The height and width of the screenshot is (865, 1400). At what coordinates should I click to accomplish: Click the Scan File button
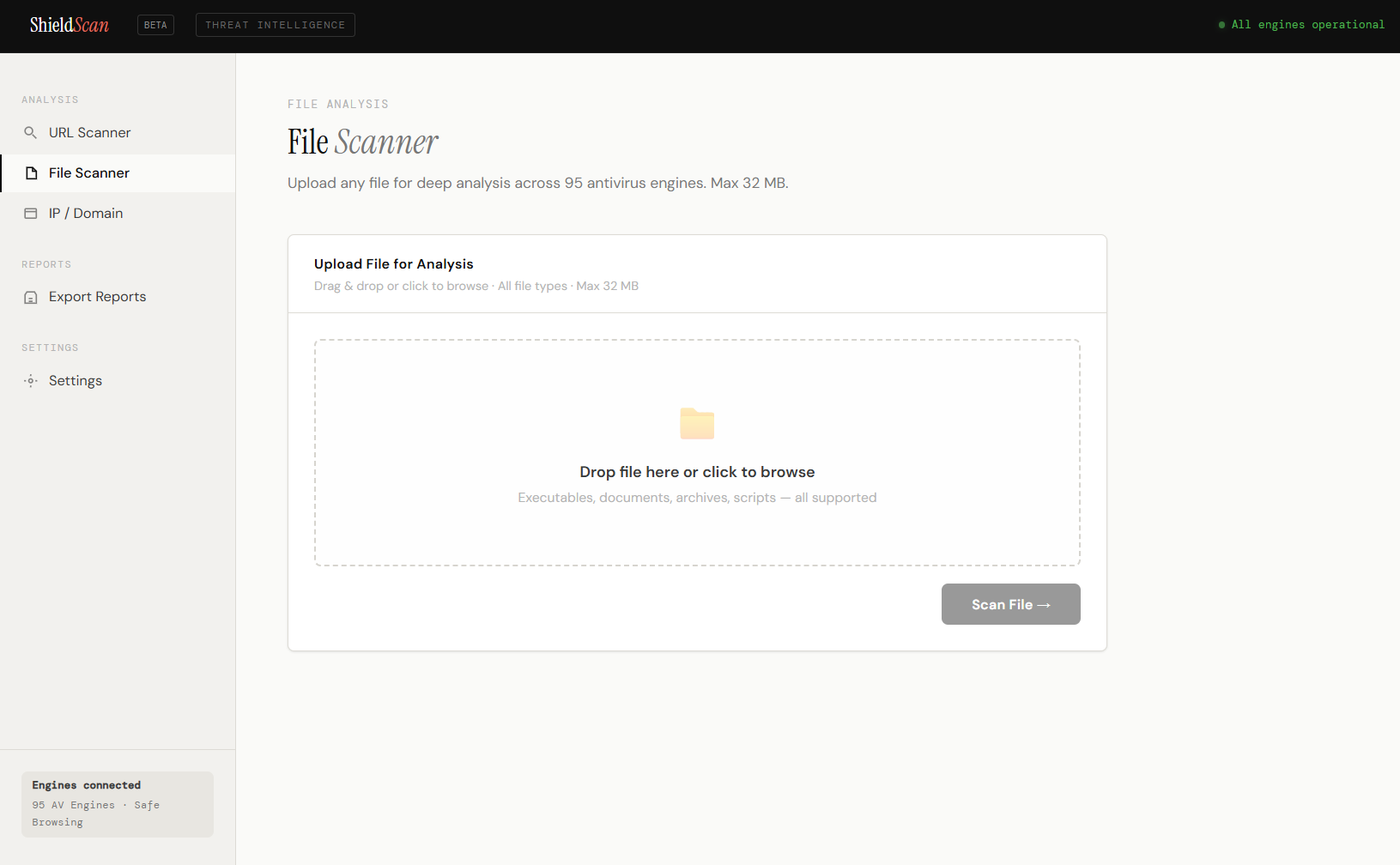[1011, 604]
